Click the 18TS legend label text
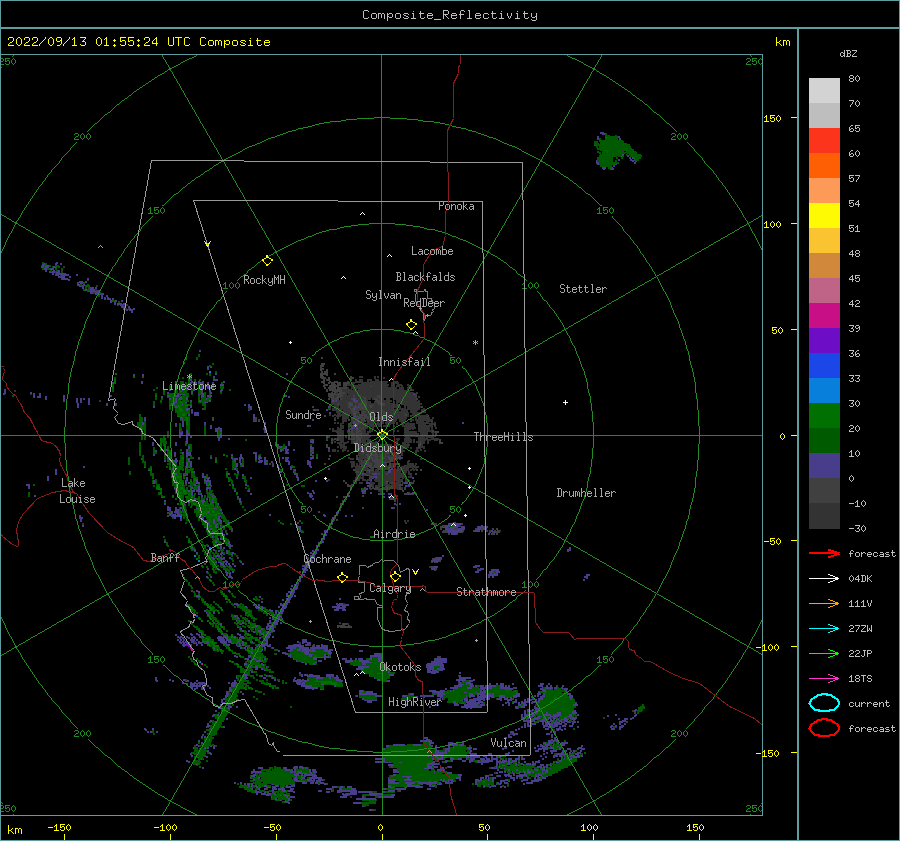Screen dimensions: 900x841 pos(860,679)
